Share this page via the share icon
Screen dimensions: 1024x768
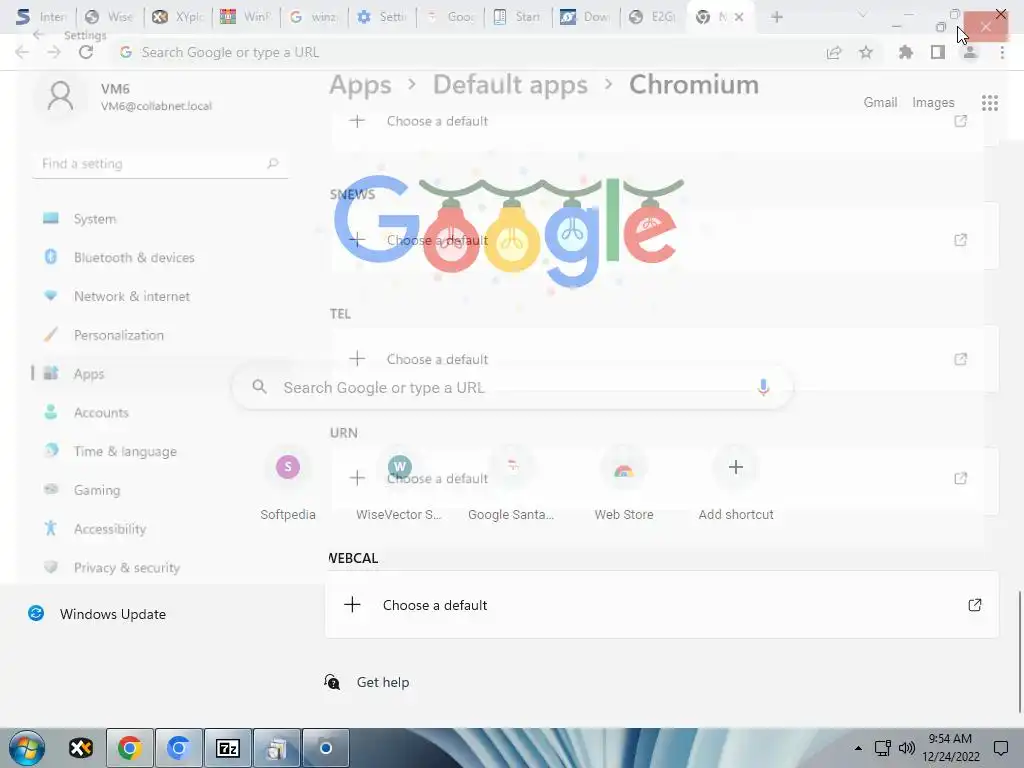click(833, 52)
